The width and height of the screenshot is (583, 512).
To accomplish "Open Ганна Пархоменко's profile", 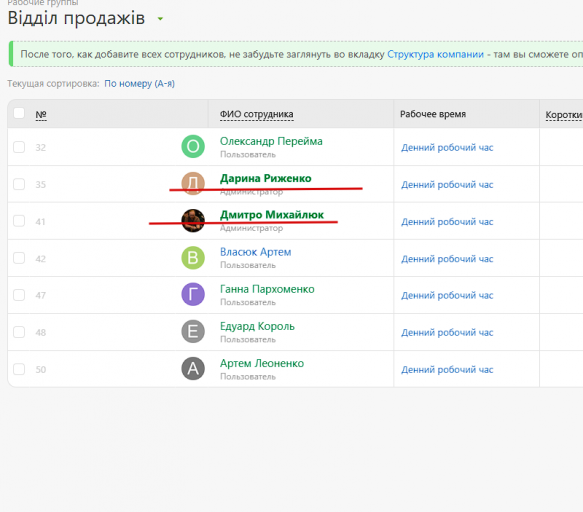I will click(267, 289).
